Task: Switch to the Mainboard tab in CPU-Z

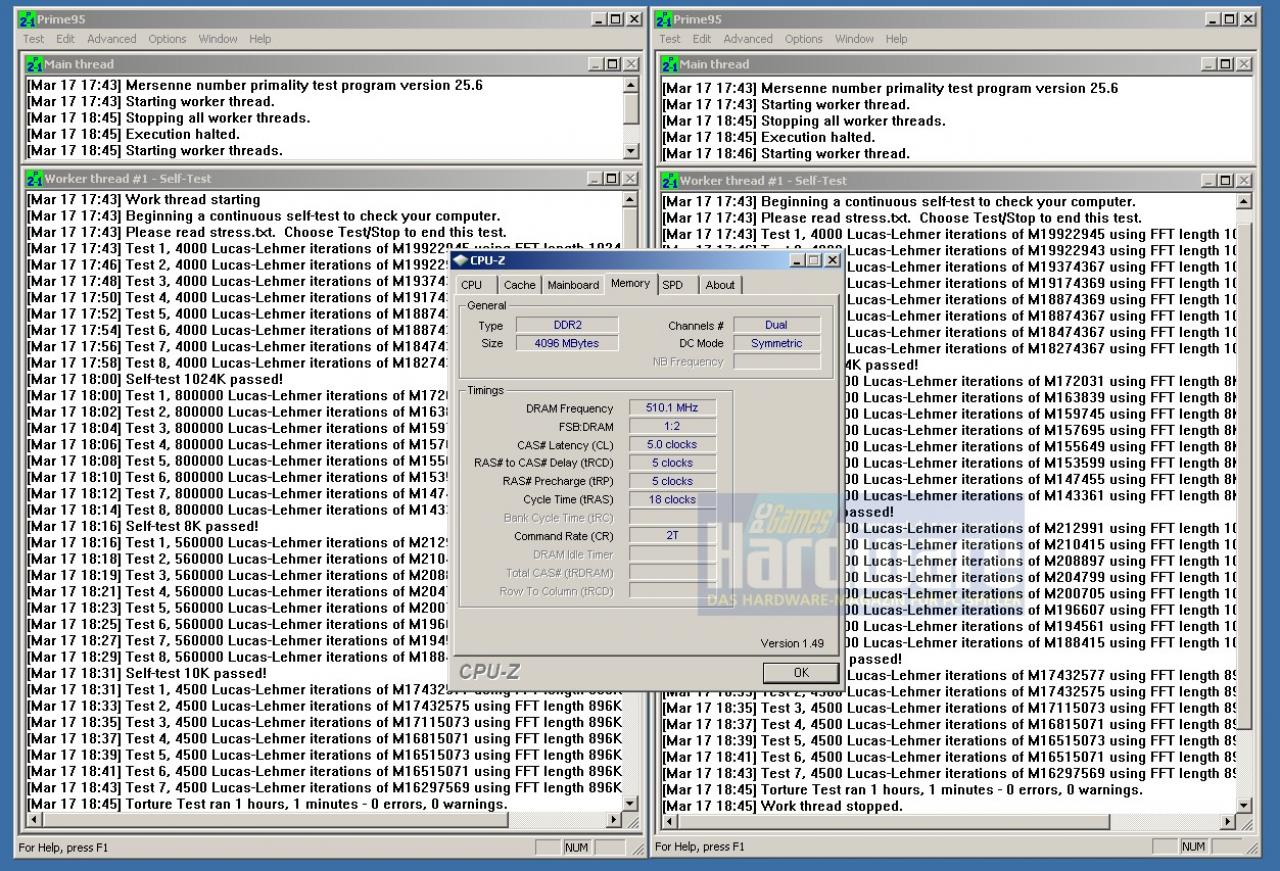Action: click(573, 285)
